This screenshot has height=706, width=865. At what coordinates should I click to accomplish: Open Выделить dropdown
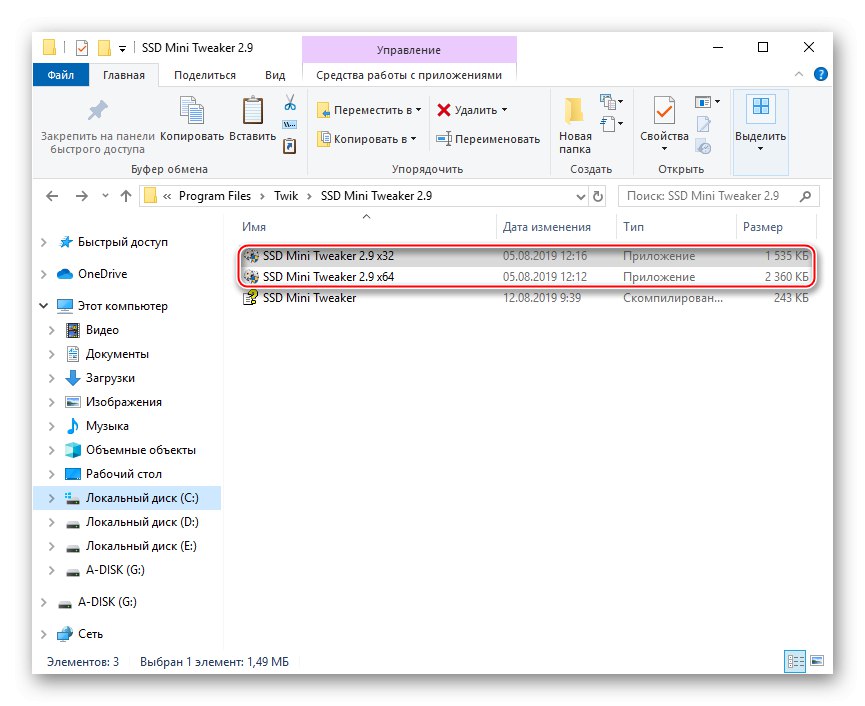pyautogui.click(x=760, y=149)
